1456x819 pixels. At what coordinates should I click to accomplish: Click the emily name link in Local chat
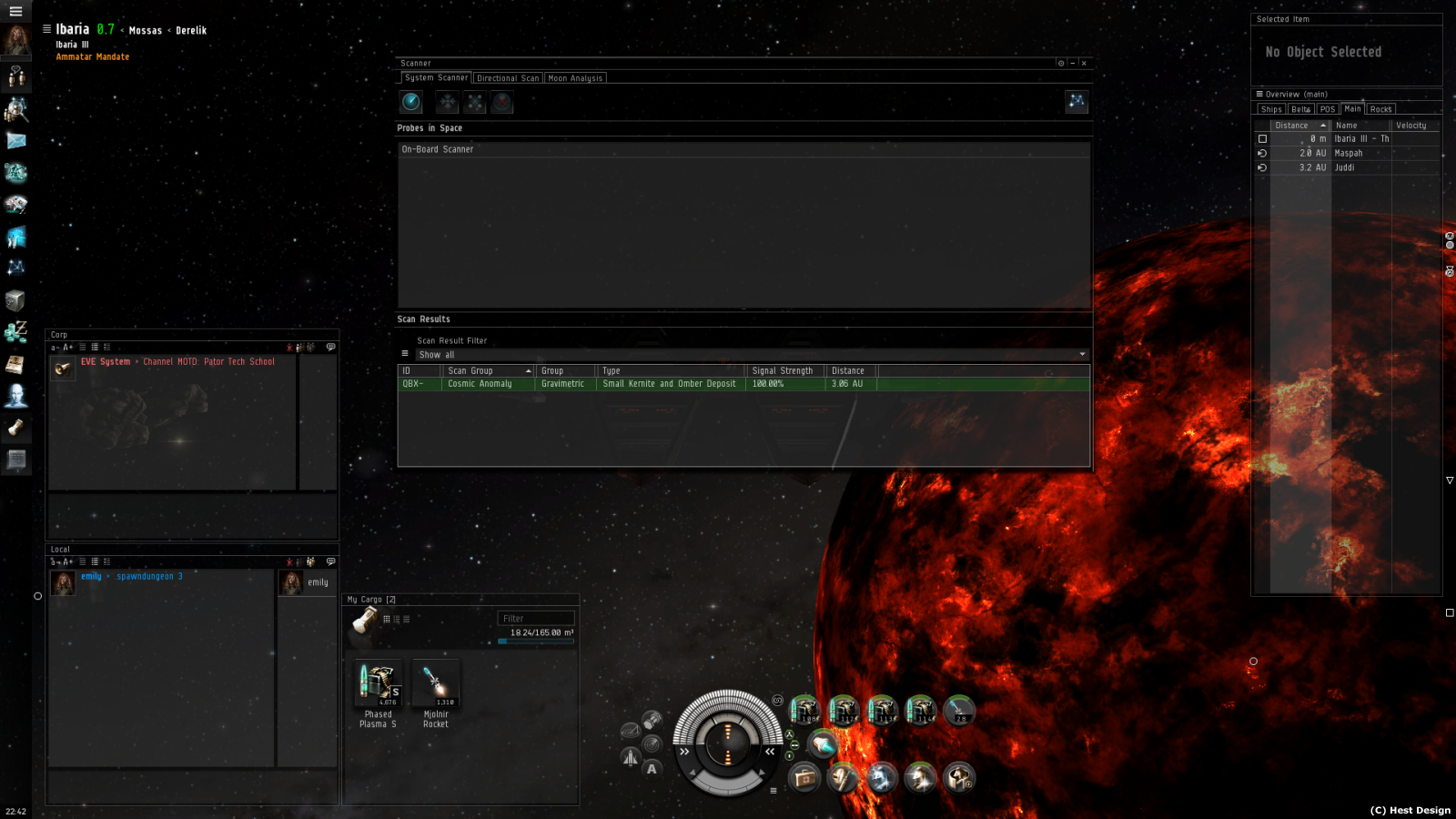tap(91, 576)
